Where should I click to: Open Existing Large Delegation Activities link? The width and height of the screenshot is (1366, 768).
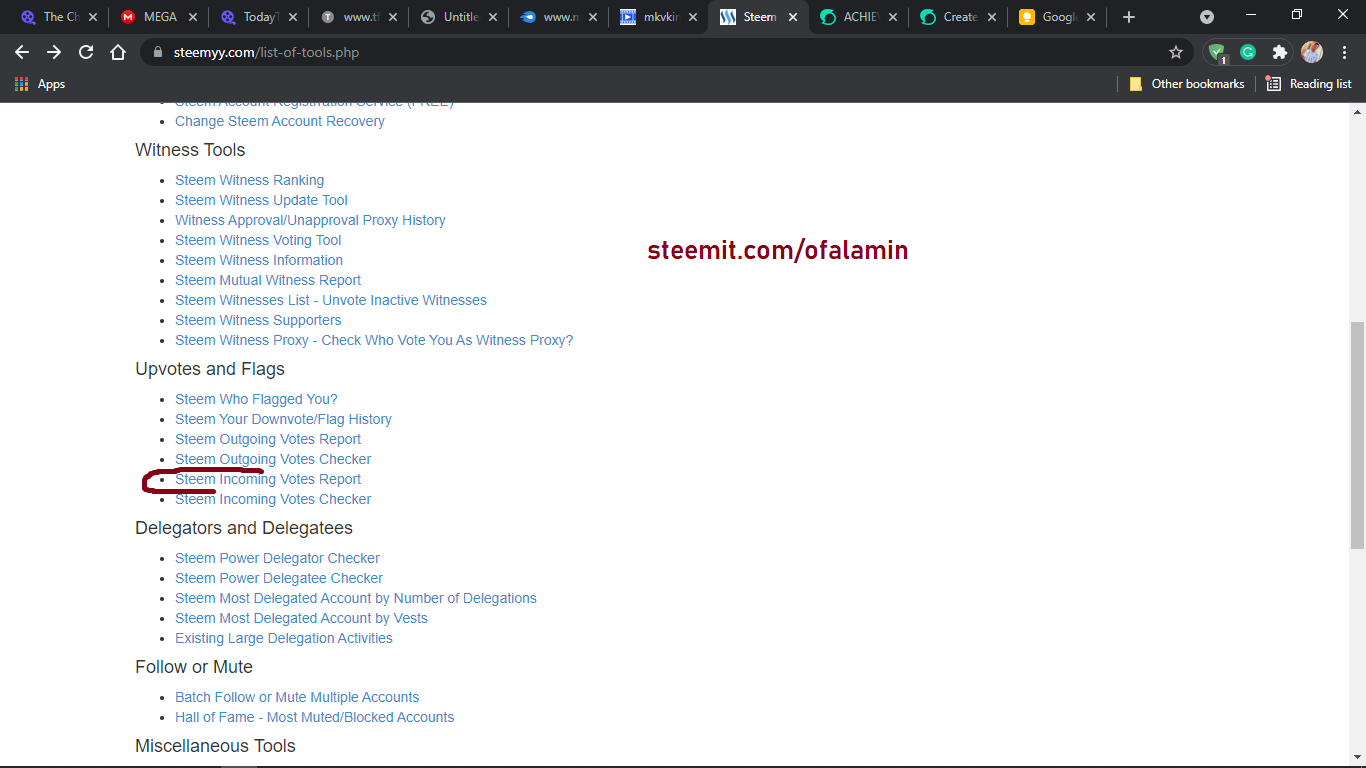(x=284, y=638)
